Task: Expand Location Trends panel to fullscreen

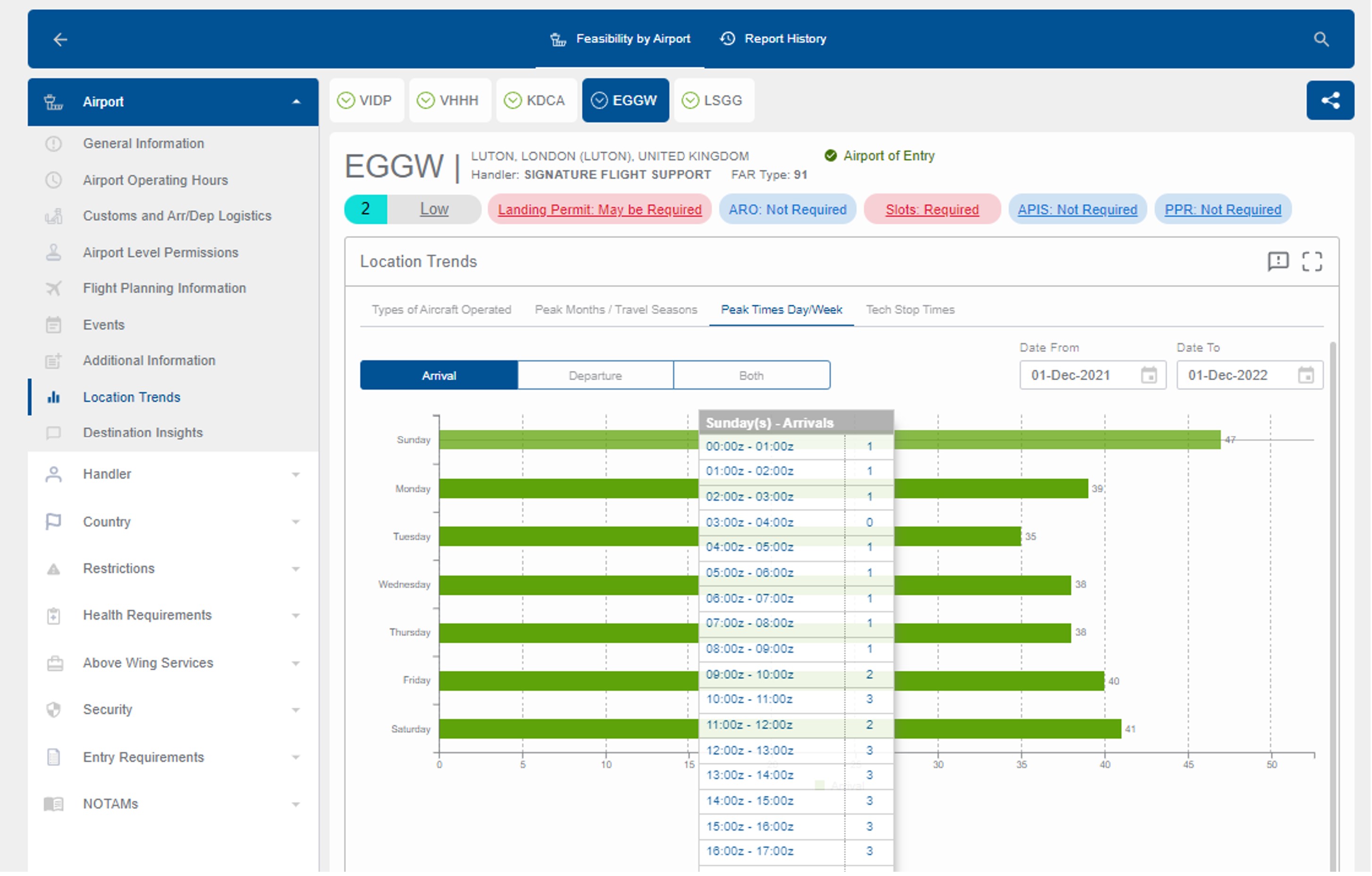Action: [1312, 261]
